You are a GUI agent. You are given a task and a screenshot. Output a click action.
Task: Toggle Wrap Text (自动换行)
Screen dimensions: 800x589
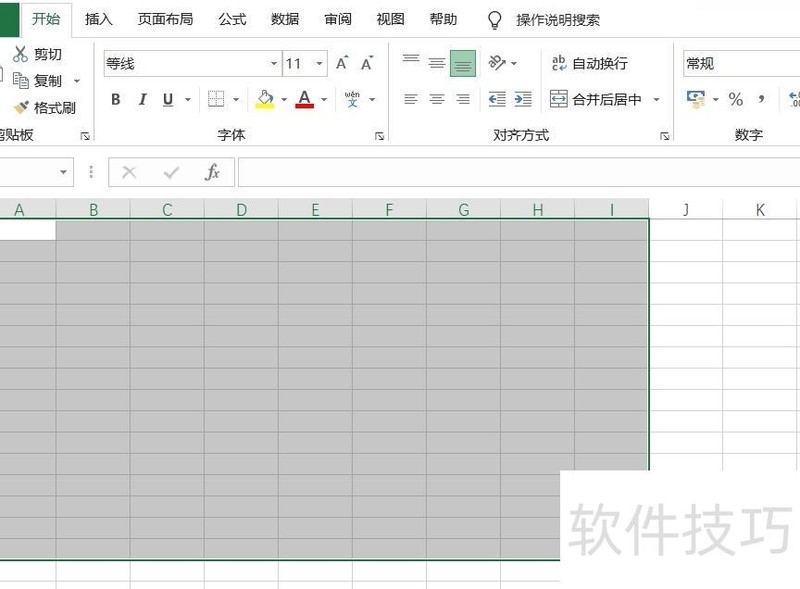pyautogui.click(x=590, y=63)
